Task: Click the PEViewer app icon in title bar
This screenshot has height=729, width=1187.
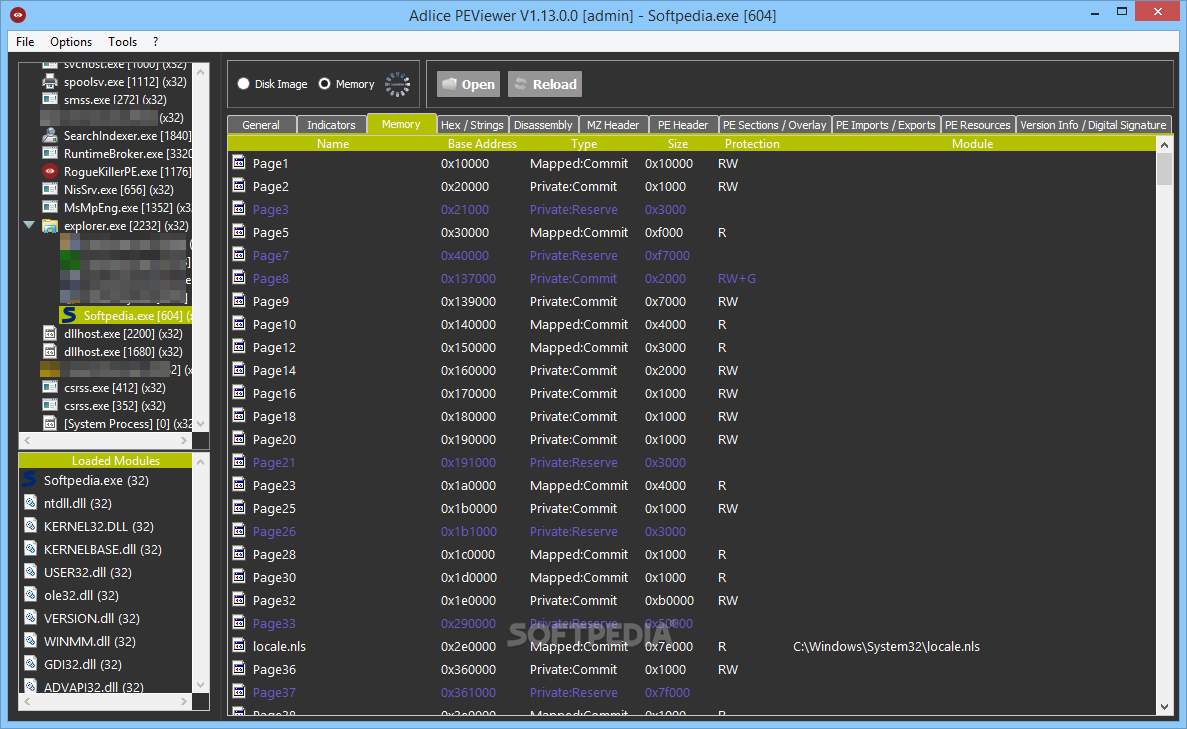Action: click(x=17, y=14)
